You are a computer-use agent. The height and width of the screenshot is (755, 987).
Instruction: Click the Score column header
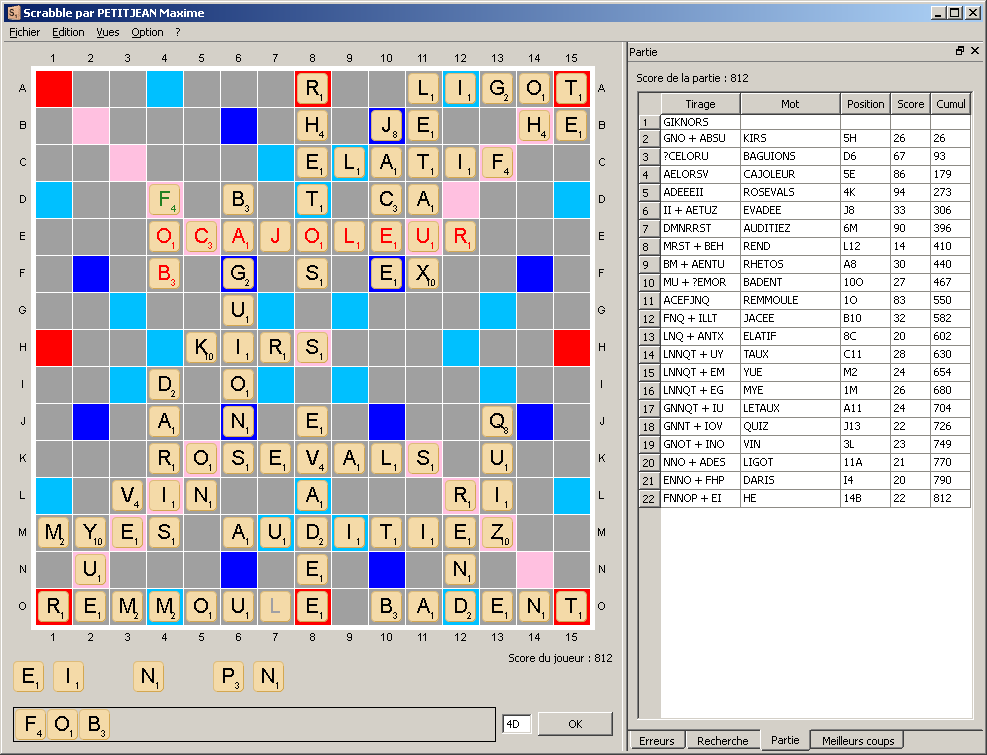[x=910, y=104]
